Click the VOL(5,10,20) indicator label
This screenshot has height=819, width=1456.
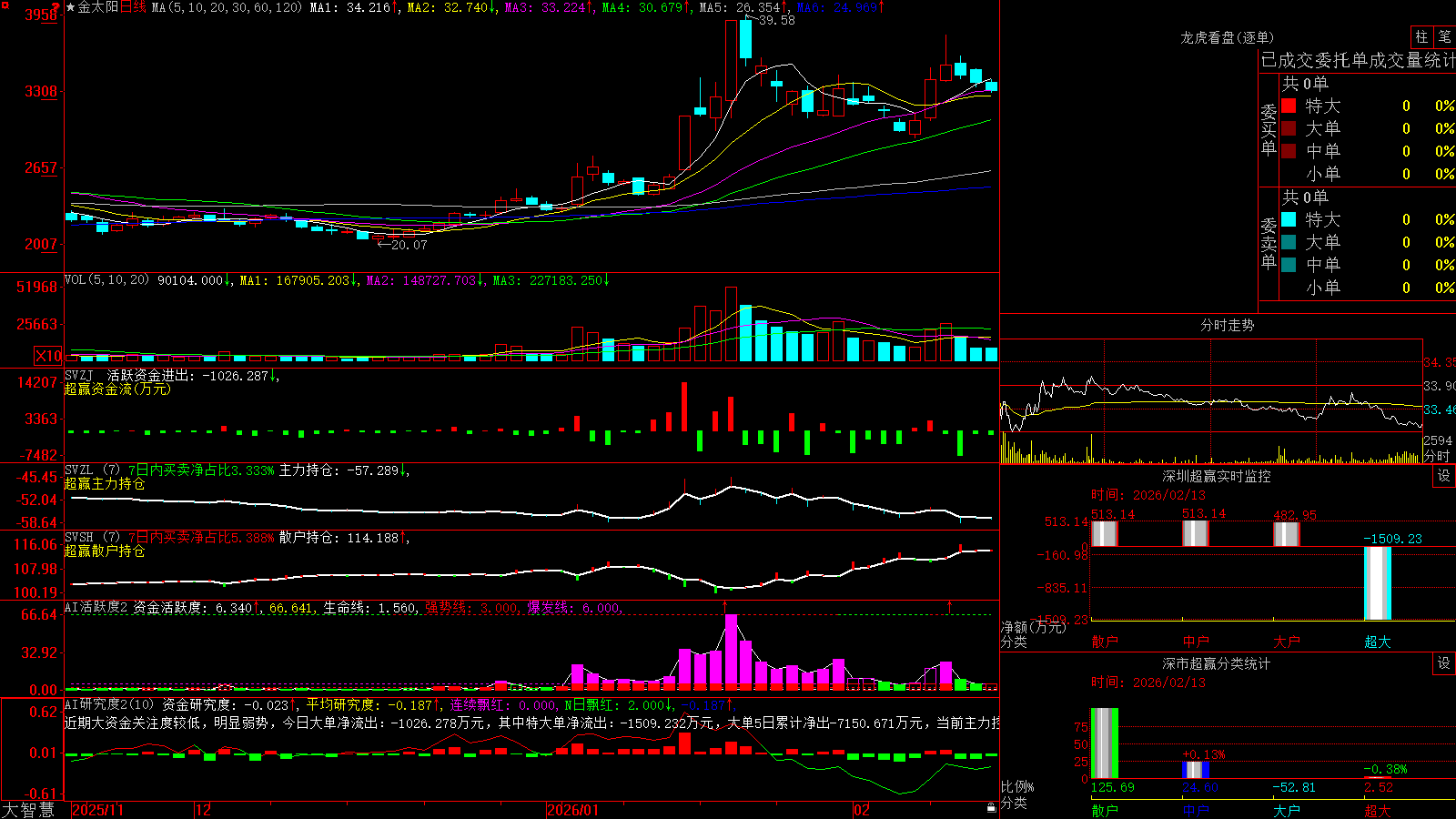(x=107, y=280)
